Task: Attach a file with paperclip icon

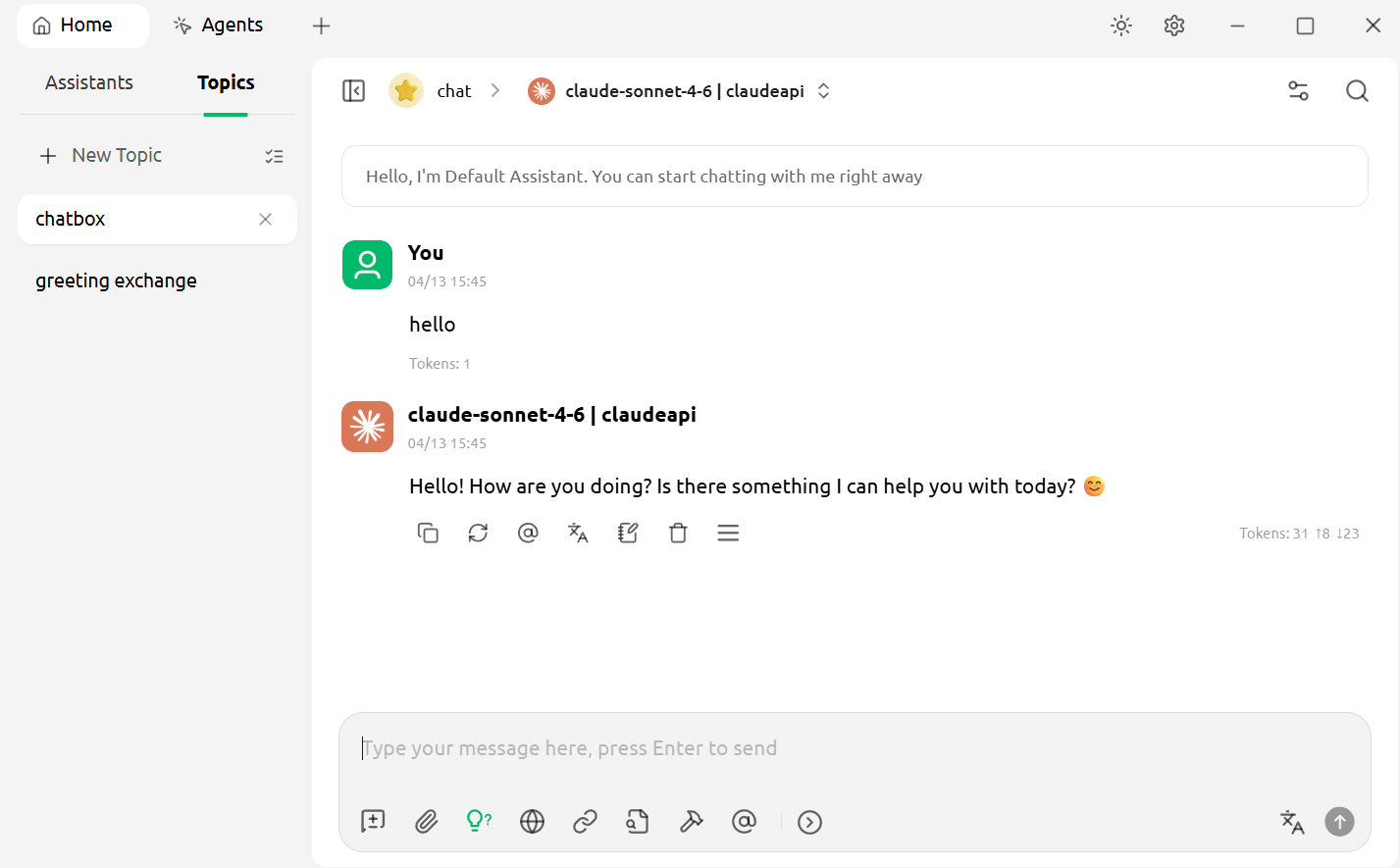Action: point(426,821)
